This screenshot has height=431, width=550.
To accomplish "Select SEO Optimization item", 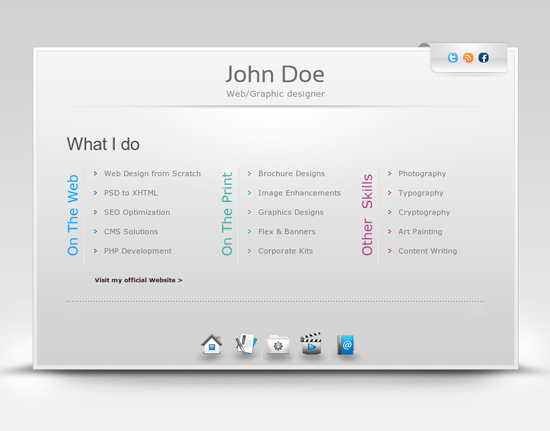I will tap(137, 212).
